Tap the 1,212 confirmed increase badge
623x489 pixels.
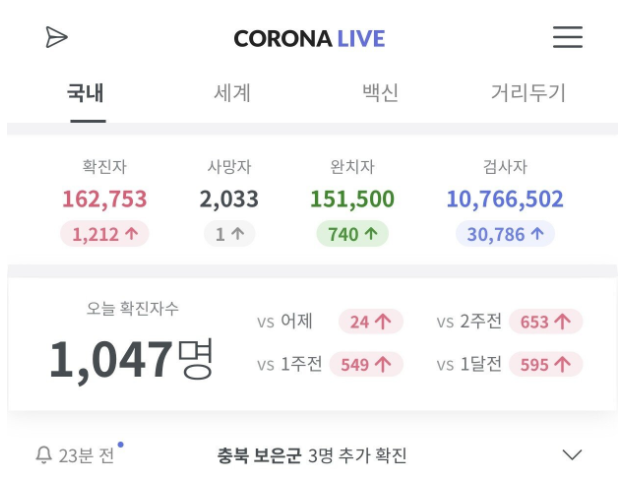coord(104,234)
